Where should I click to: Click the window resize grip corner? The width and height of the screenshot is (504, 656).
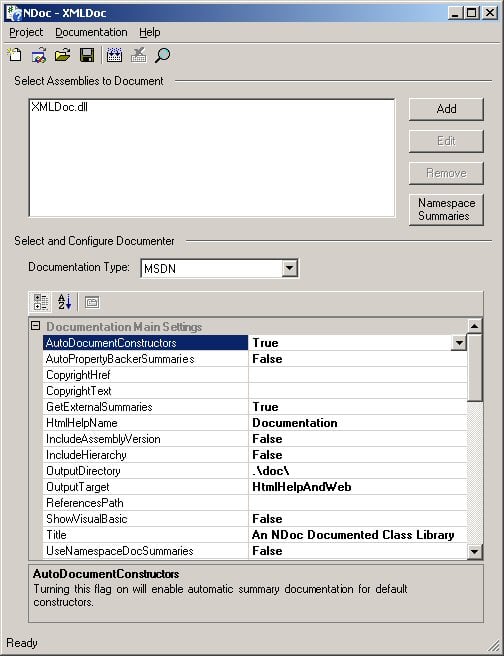(x=494, y=646)
